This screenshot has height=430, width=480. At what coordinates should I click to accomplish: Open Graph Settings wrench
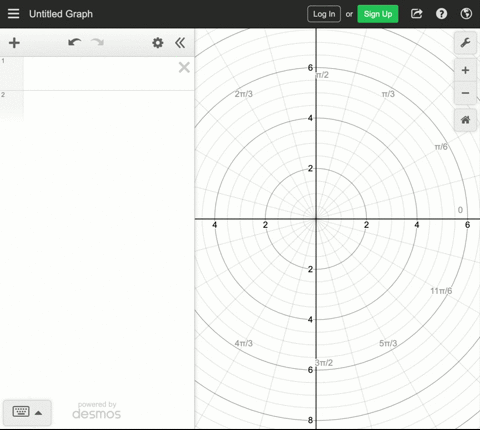point(465,43)
